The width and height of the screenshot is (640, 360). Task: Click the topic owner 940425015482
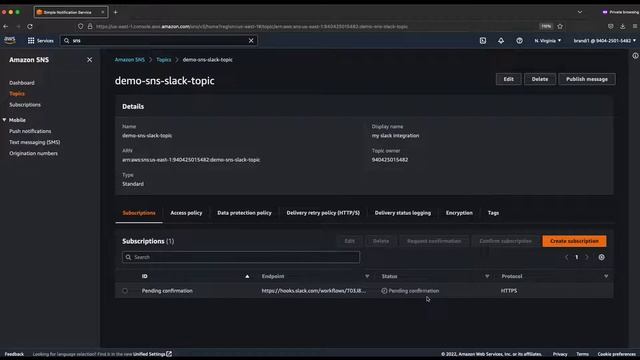[390, 160]
